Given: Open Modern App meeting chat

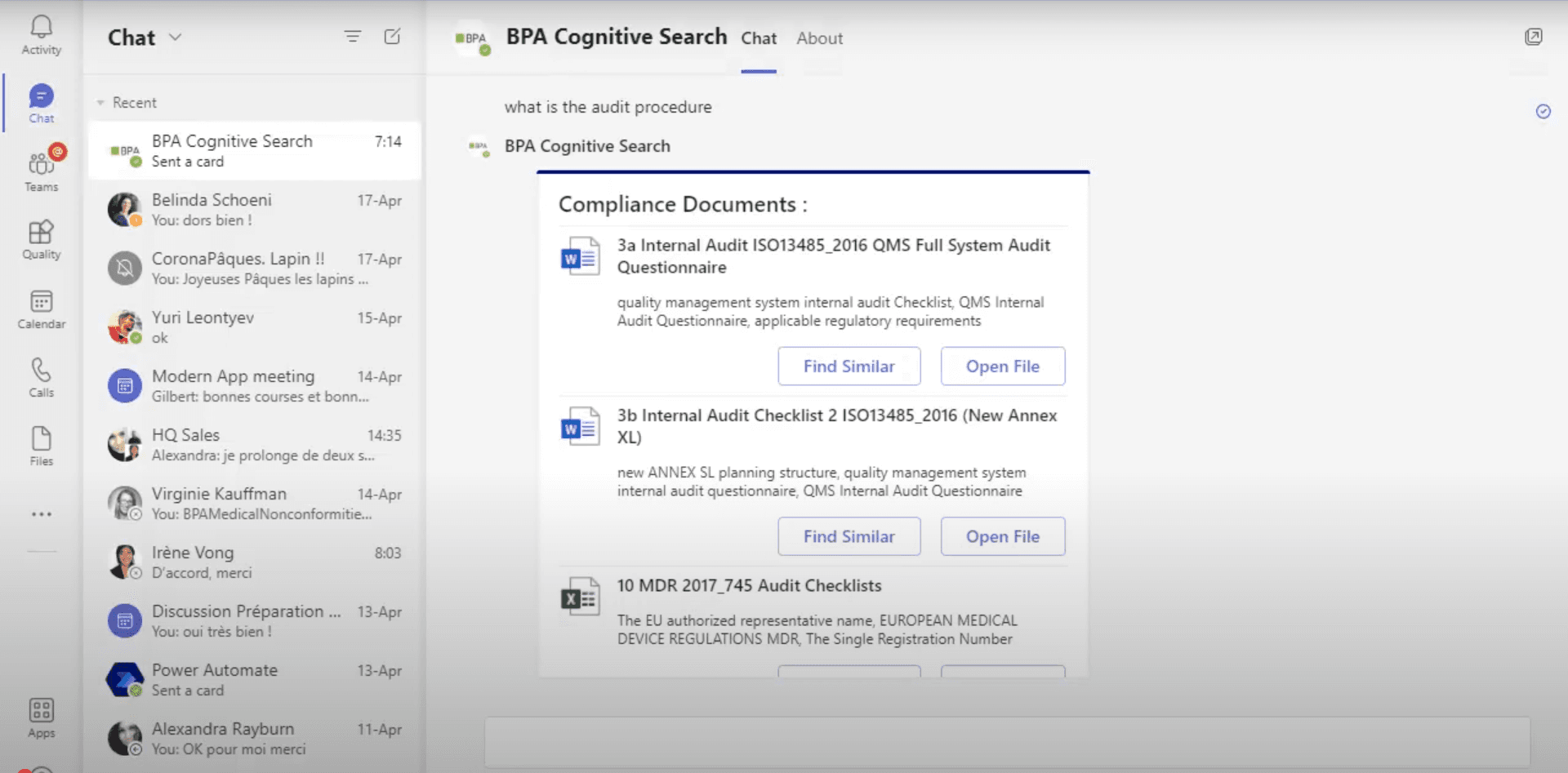Looking at the screenshot, I should click(255, 386).
